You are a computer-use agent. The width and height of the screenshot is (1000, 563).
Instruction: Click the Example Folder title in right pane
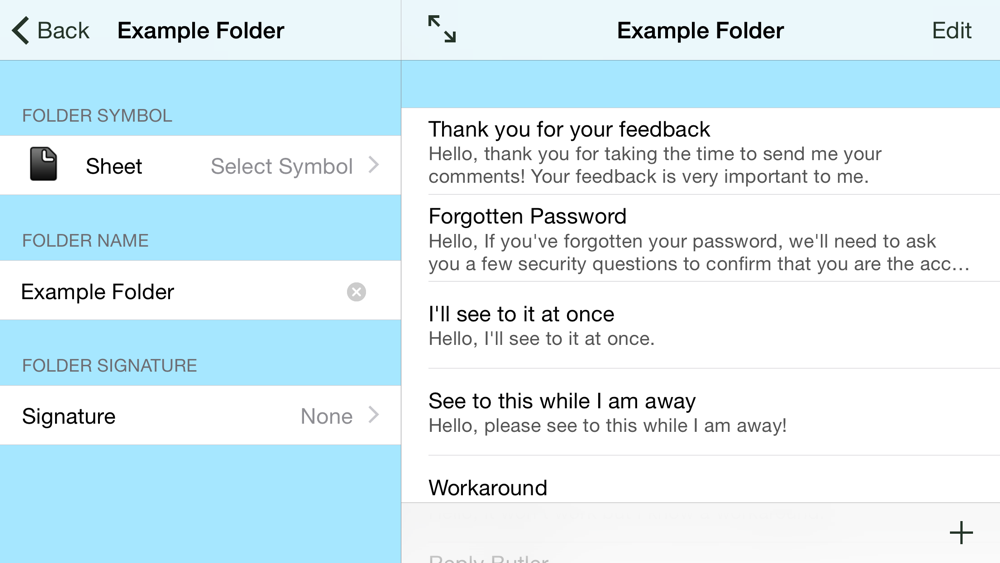pos(700,31)
